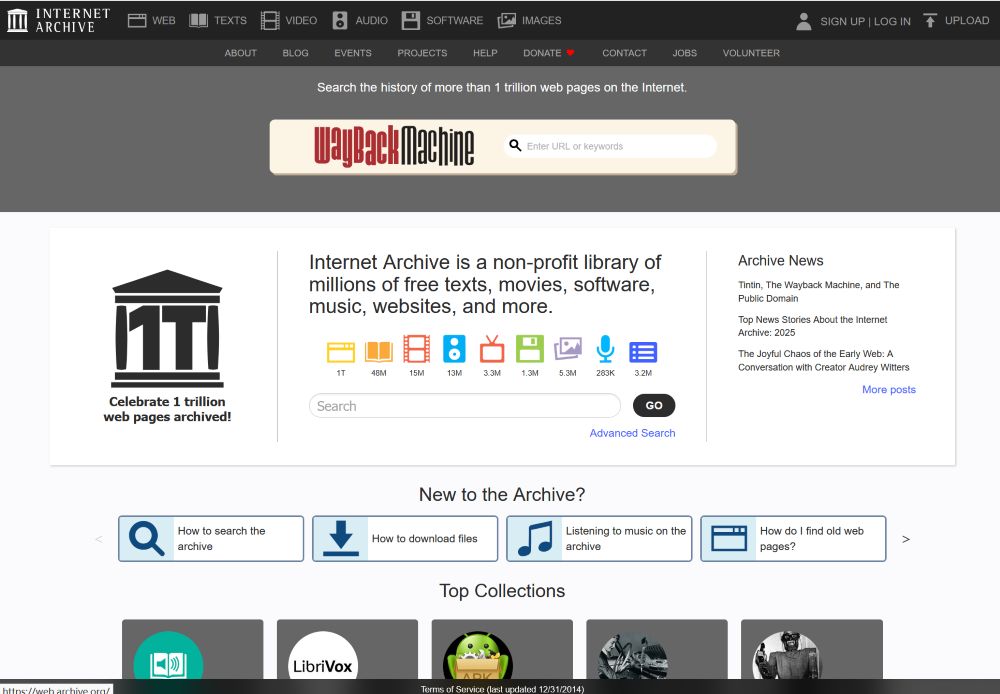Go back in carousel with left arrow
Screen dimensions: 1000x694
click(98, 539)
